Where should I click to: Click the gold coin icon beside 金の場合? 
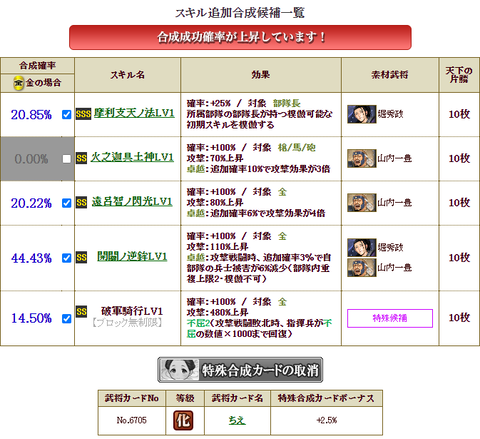coord(19,83)
